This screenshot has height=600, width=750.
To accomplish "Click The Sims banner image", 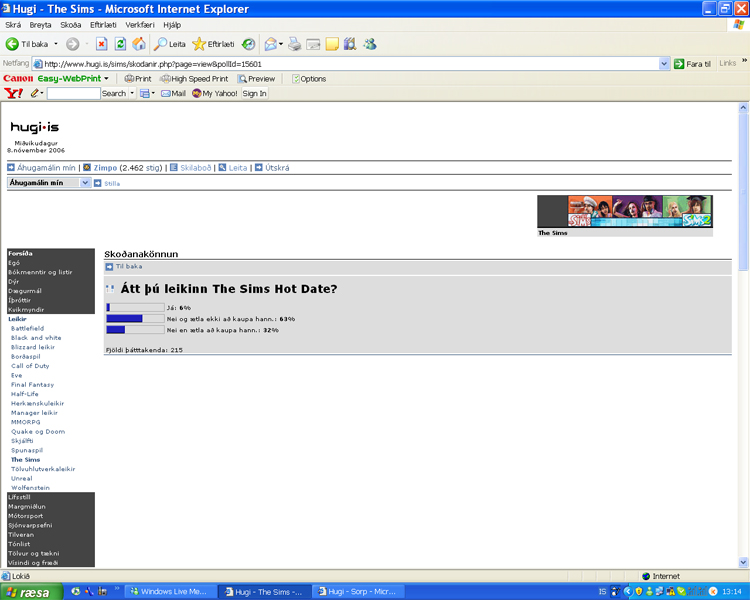I will pyautogui.click(x=625, y=211).
